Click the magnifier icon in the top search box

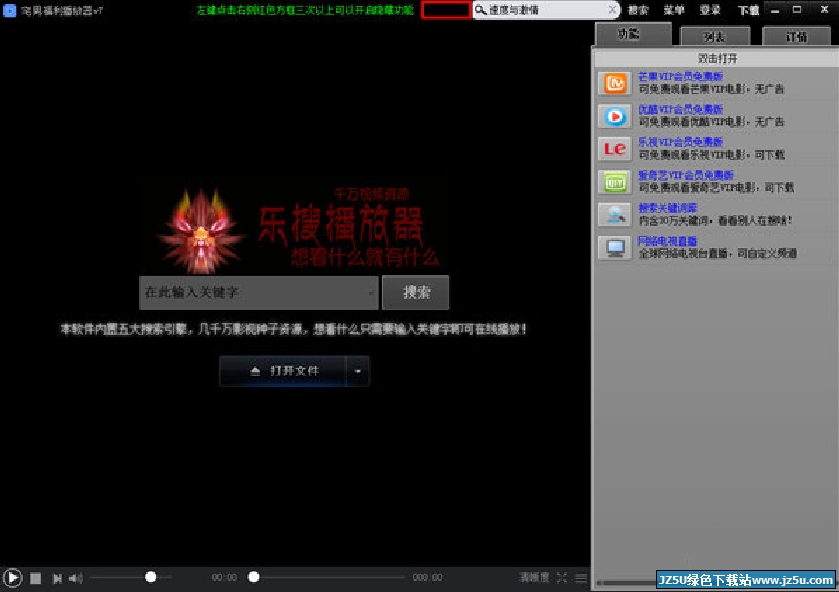480,10
